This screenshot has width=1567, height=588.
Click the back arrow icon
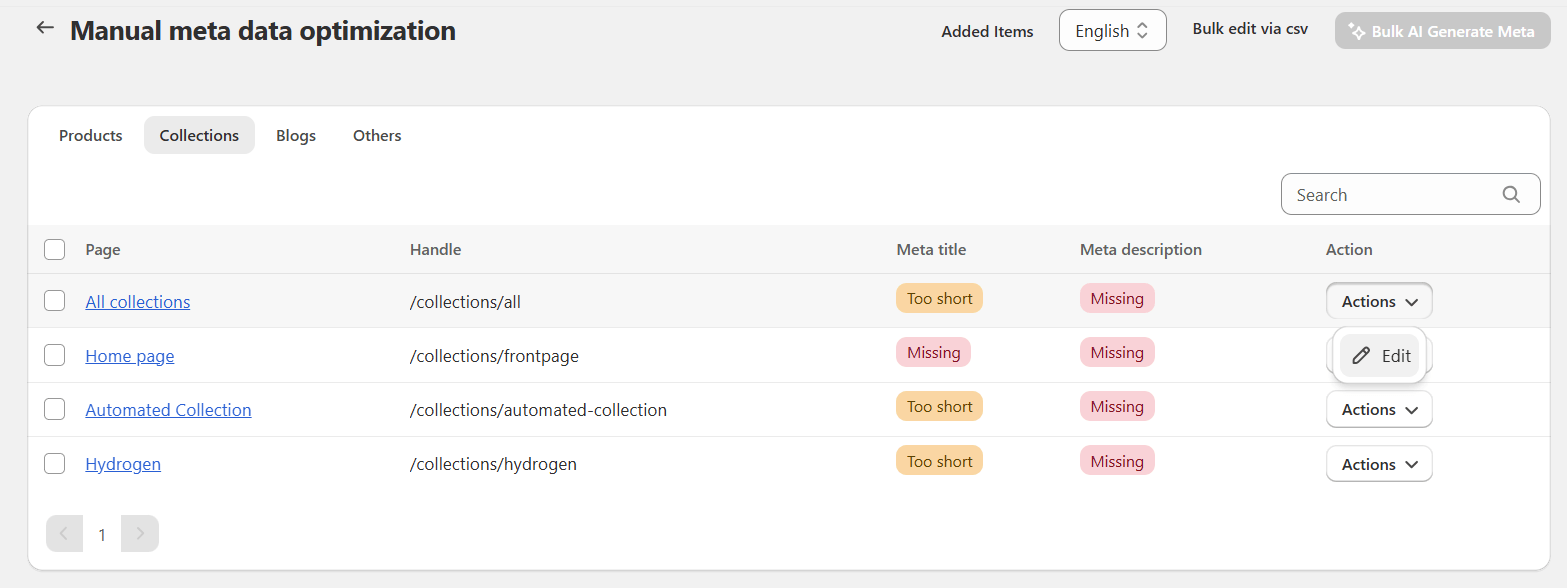44,28
